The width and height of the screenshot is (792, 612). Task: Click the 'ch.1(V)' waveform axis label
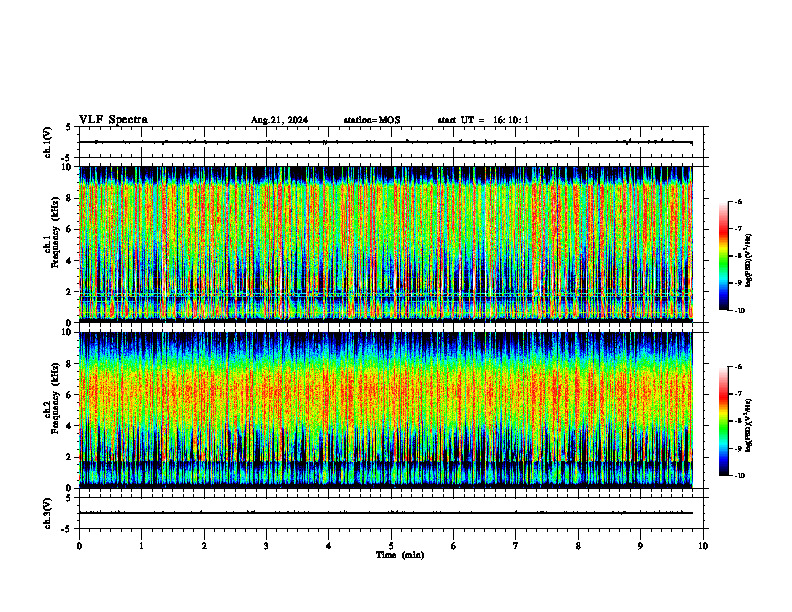(x=48, y=142)
